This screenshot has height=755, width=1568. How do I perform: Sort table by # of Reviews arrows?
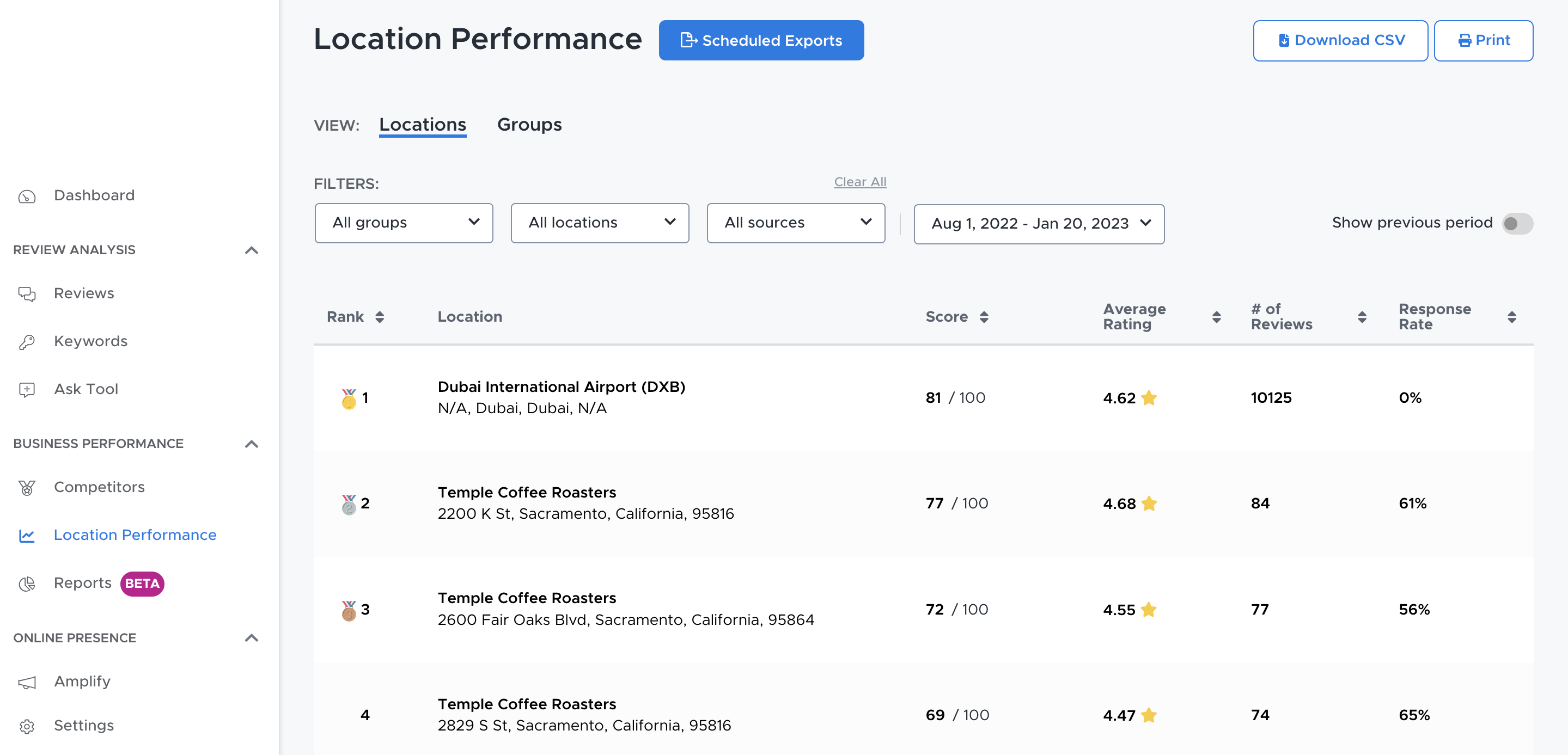pos(1362,317)
